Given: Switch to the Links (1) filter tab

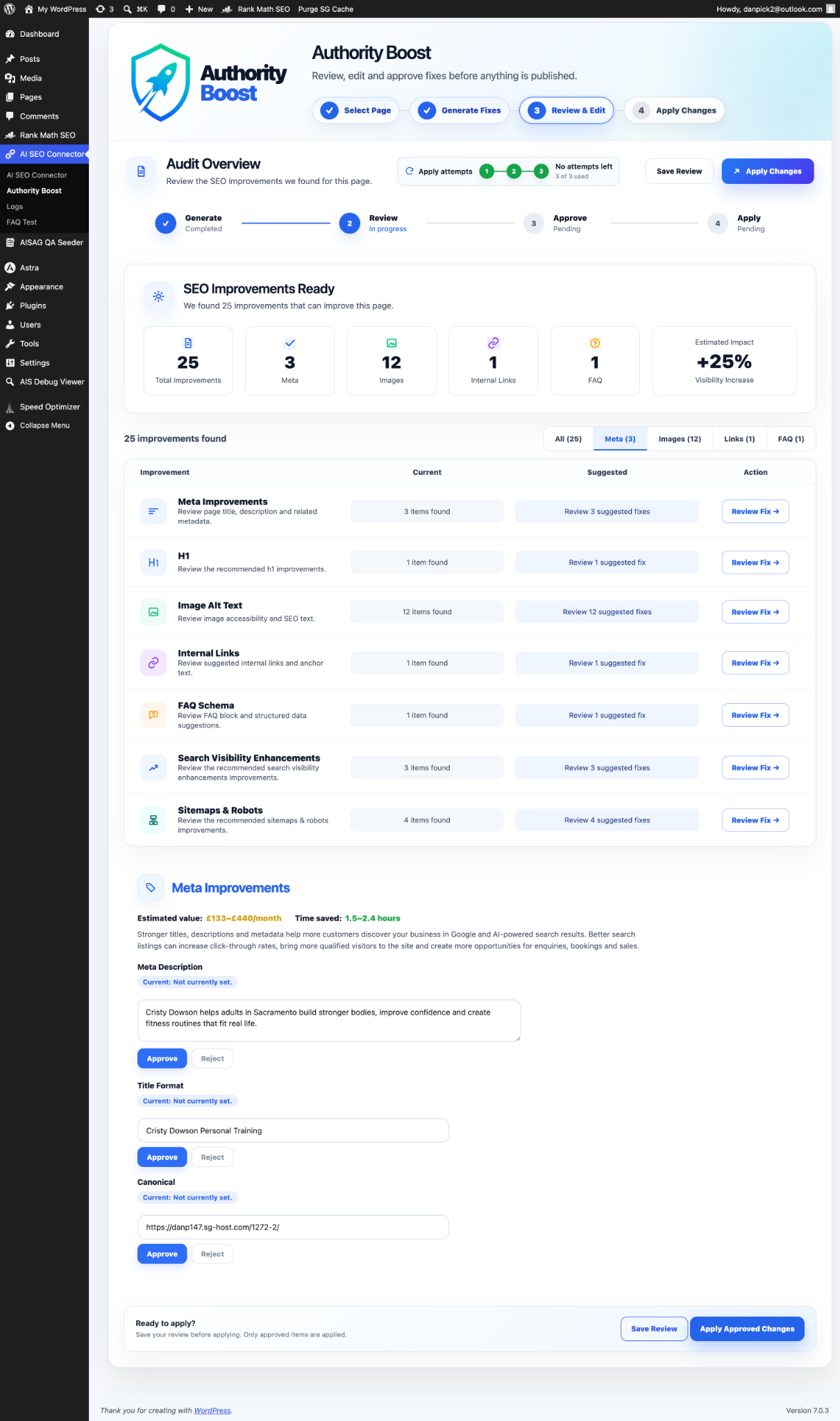Looking at the screenshot, I should (x=739, y=439).
